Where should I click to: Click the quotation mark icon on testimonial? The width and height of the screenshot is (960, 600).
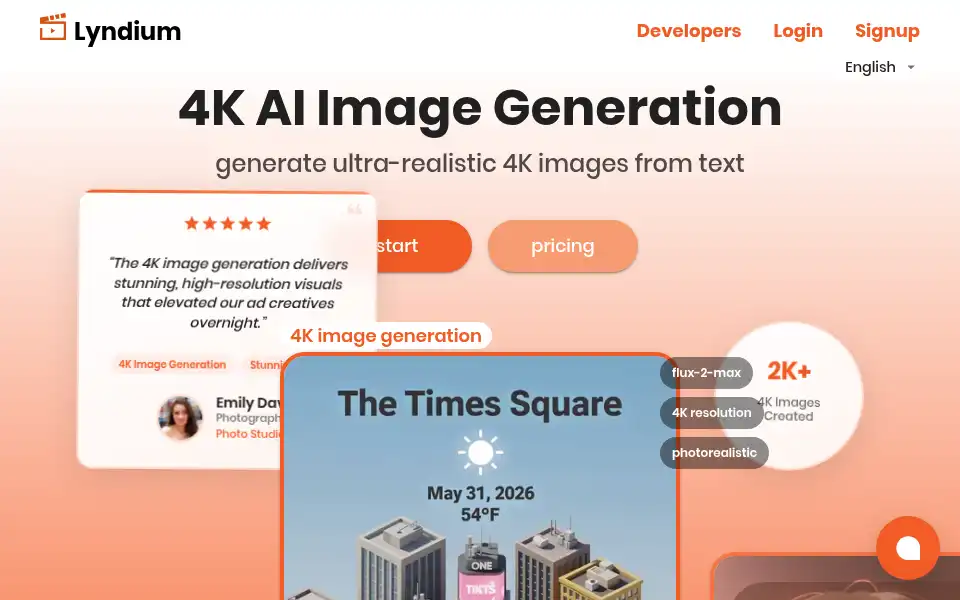pos(354,209)
